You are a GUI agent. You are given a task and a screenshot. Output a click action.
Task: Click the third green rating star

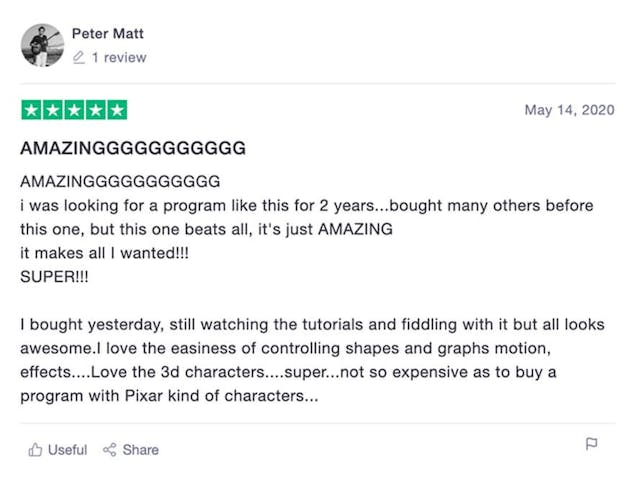pos(74,110)
